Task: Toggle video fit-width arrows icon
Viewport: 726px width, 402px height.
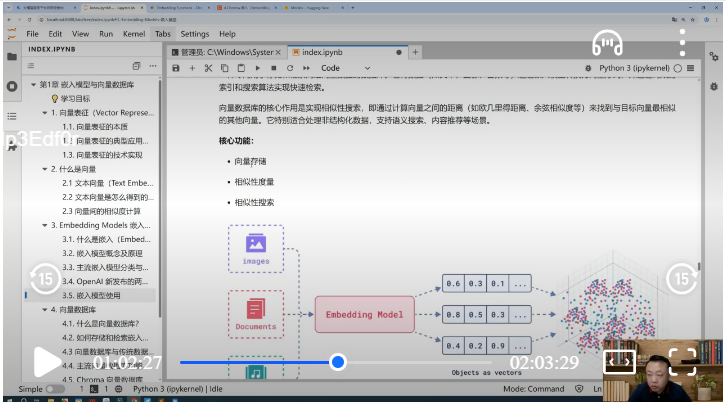Action: coord(619,362)
